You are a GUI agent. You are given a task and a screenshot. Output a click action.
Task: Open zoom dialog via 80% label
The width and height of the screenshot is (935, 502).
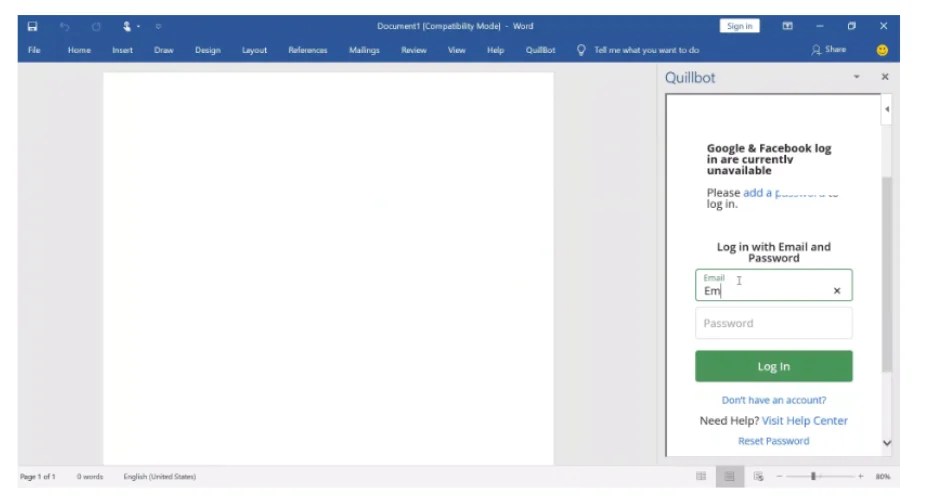click(x=882, y=476)
